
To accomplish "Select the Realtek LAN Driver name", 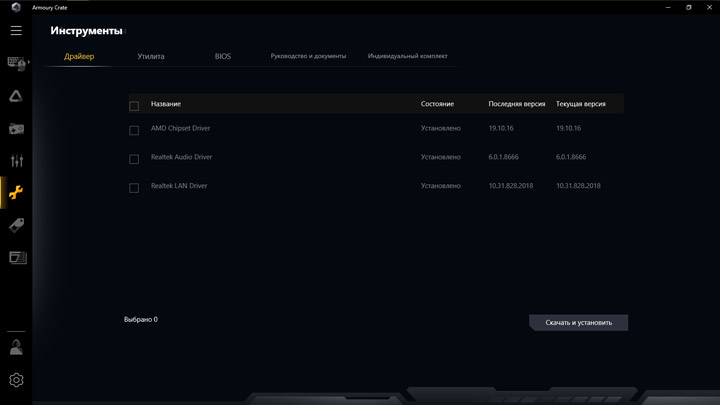I will tap(179, 186).
